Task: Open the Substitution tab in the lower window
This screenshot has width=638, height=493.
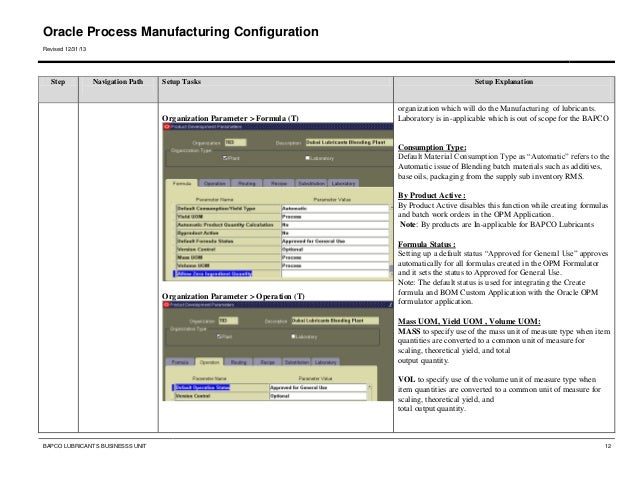Action: coord(296,362)
